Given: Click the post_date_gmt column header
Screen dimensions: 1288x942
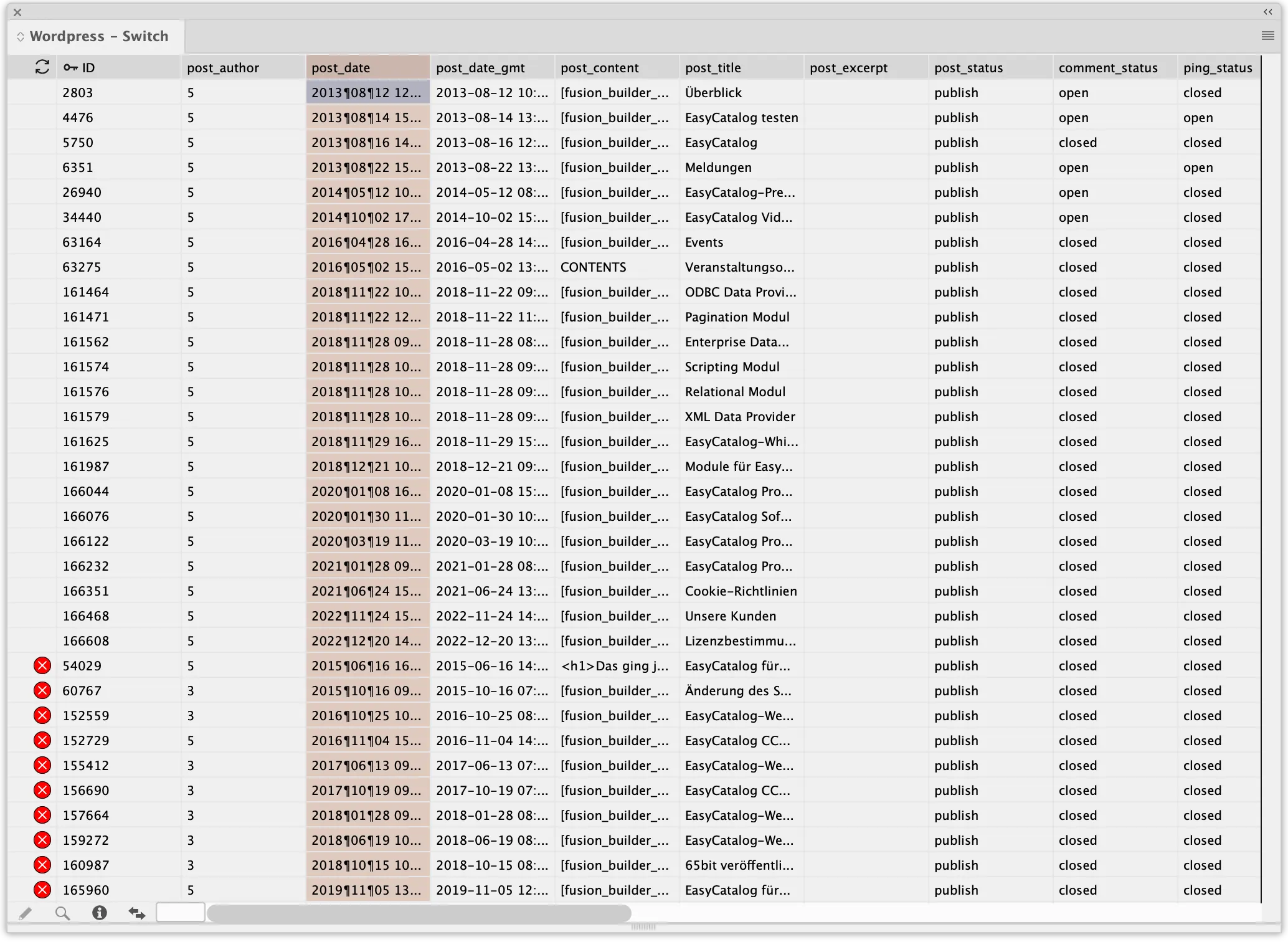Looking at the screenshot, I should (492, 67).
